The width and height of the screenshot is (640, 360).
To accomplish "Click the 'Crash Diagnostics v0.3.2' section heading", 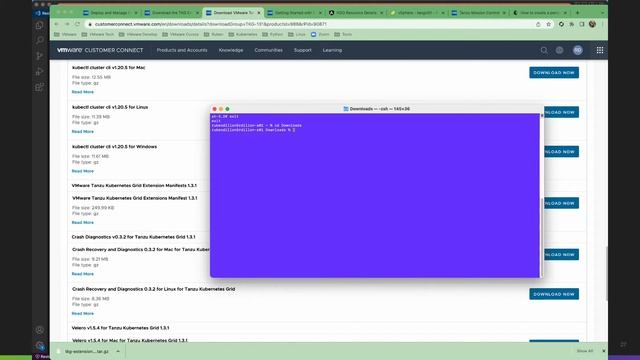I will click(x=133, y=237).
